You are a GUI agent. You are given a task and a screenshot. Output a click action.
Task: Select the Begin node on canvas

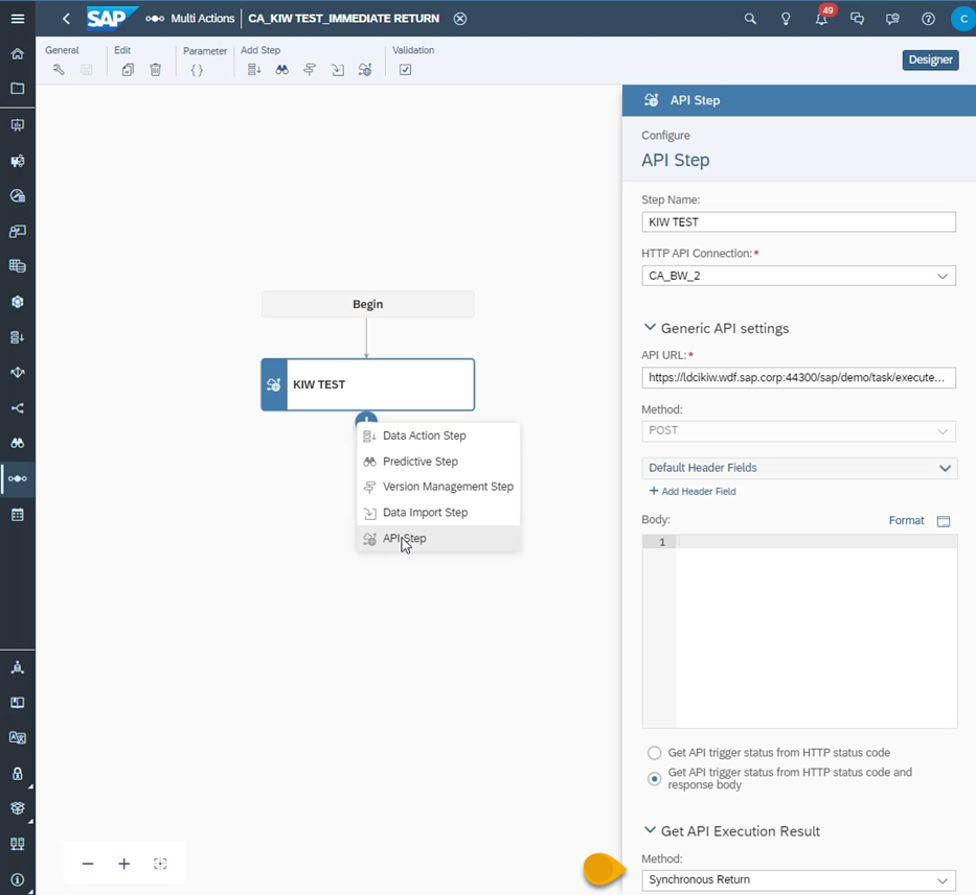(368, 304)
